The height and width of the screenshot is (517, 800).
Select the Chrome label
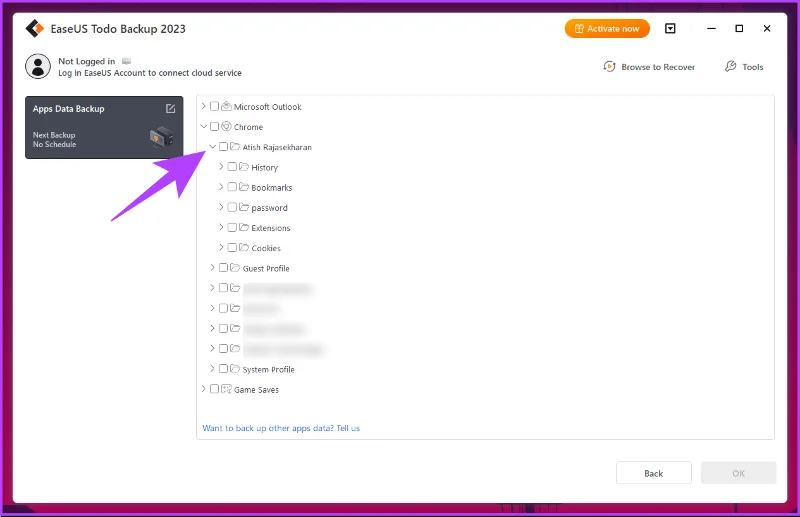248,127
